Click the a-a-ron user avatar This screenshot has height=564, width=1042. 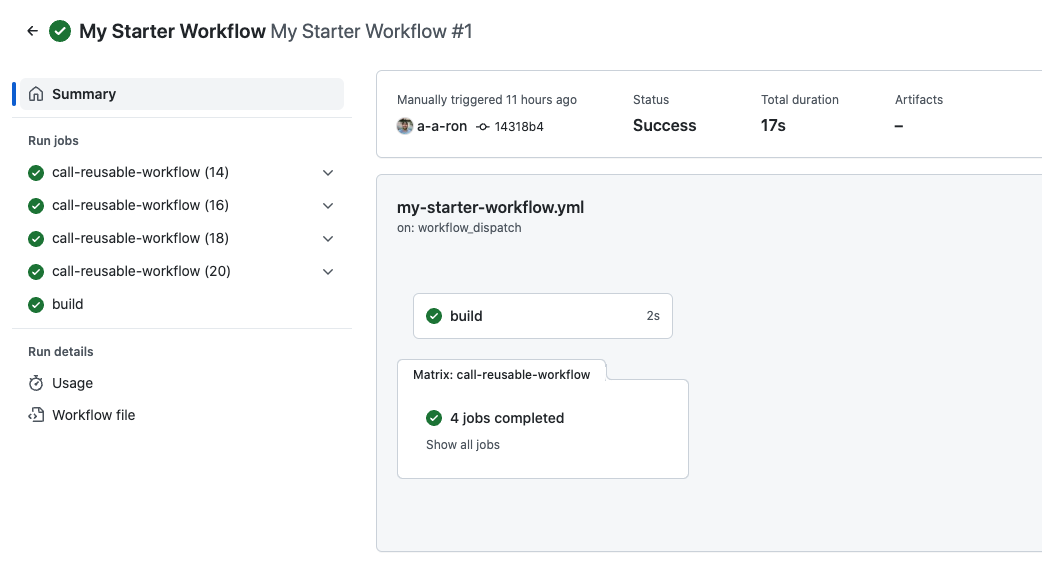[x=405, y=126]
